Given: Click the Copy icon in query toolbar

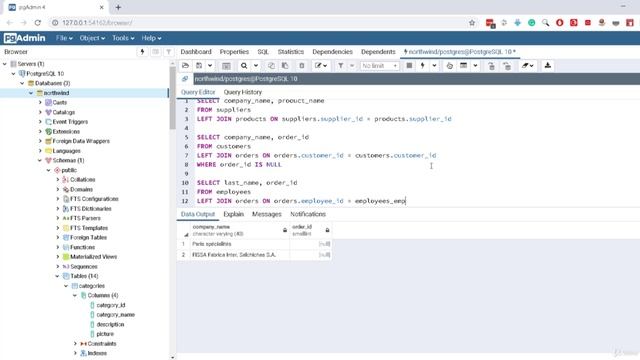Looking at the screenshot, I should click(271, 66).
